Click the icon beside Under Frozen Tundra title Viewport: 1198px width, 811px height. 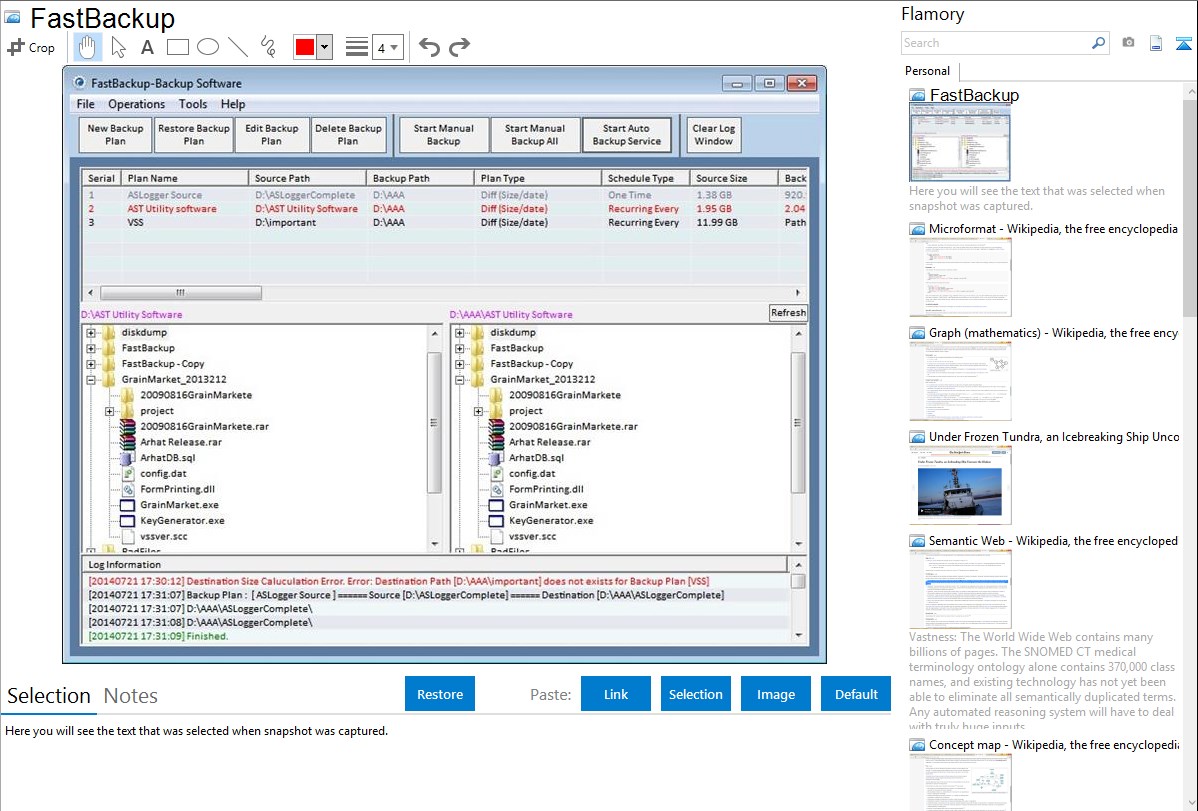[x=917, y=436]
